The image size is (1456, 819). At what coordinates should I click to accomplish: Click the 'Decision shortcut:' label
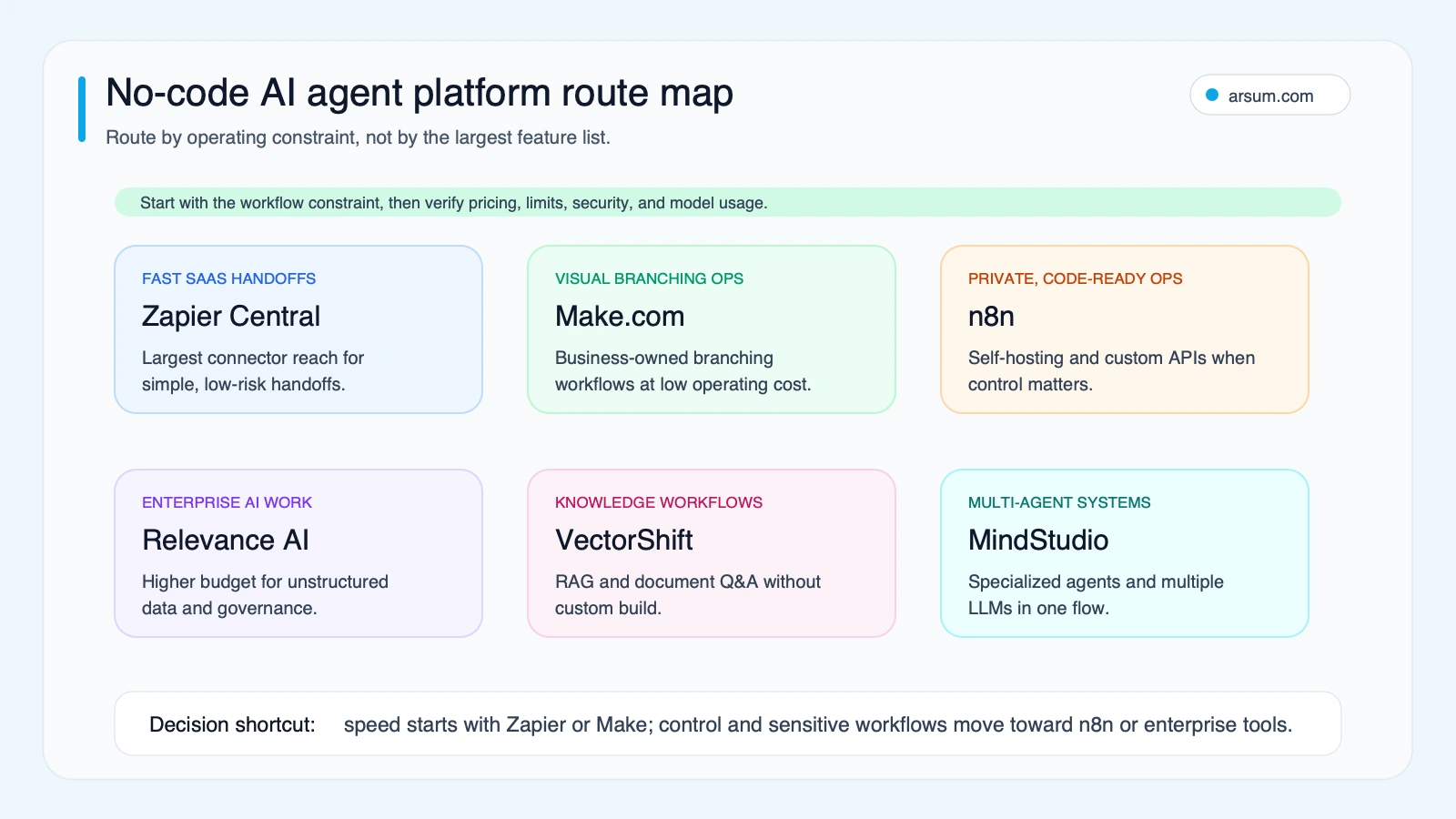[x=232, y=724]
